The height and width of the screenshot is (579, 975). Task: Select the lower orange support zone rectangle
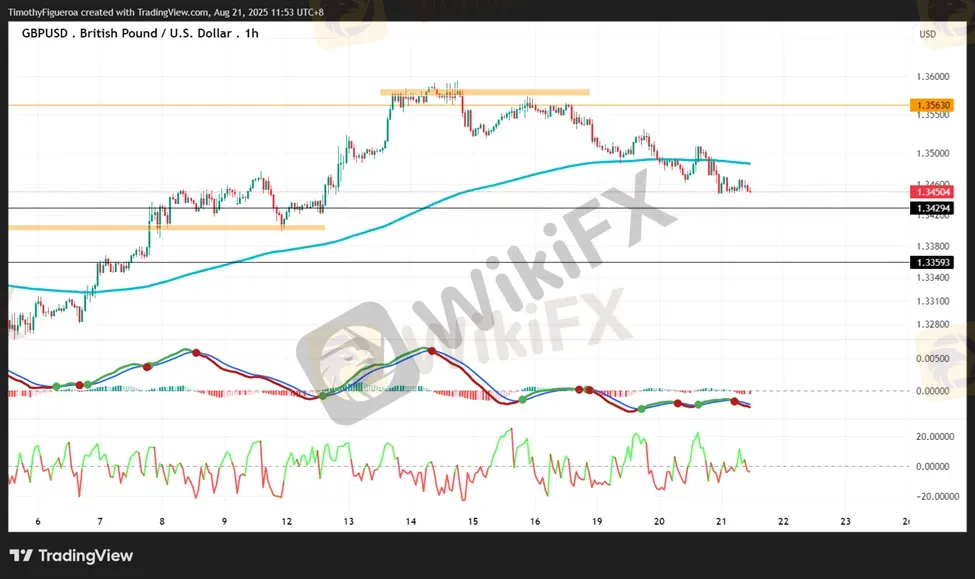point(166,228)
